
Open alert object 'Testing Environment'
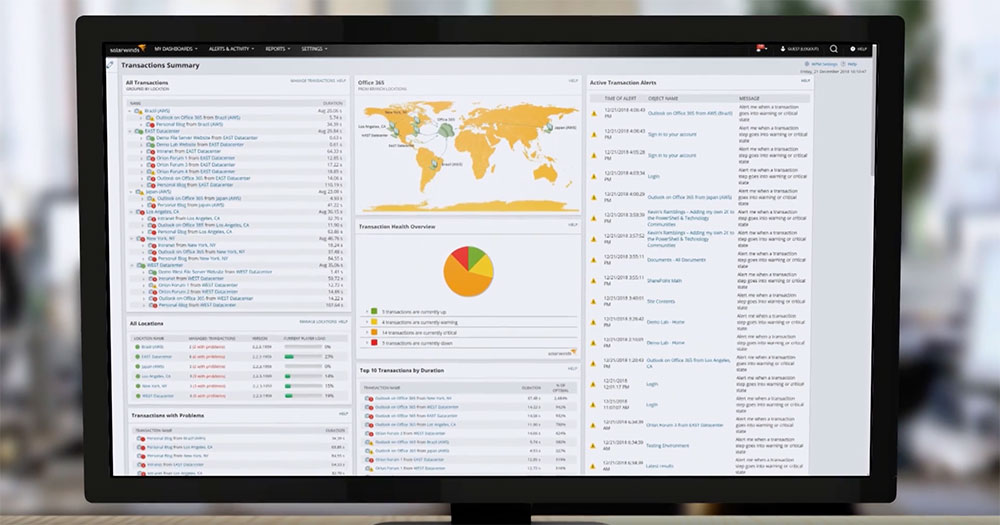(667, 445)
